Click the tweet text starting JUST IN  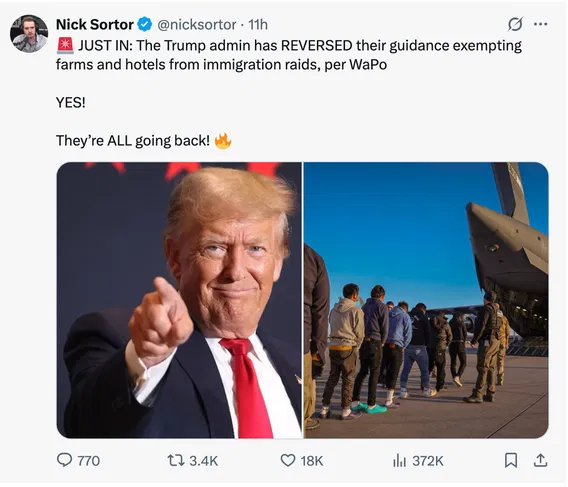pyautogui.click(x=289, y=55)
